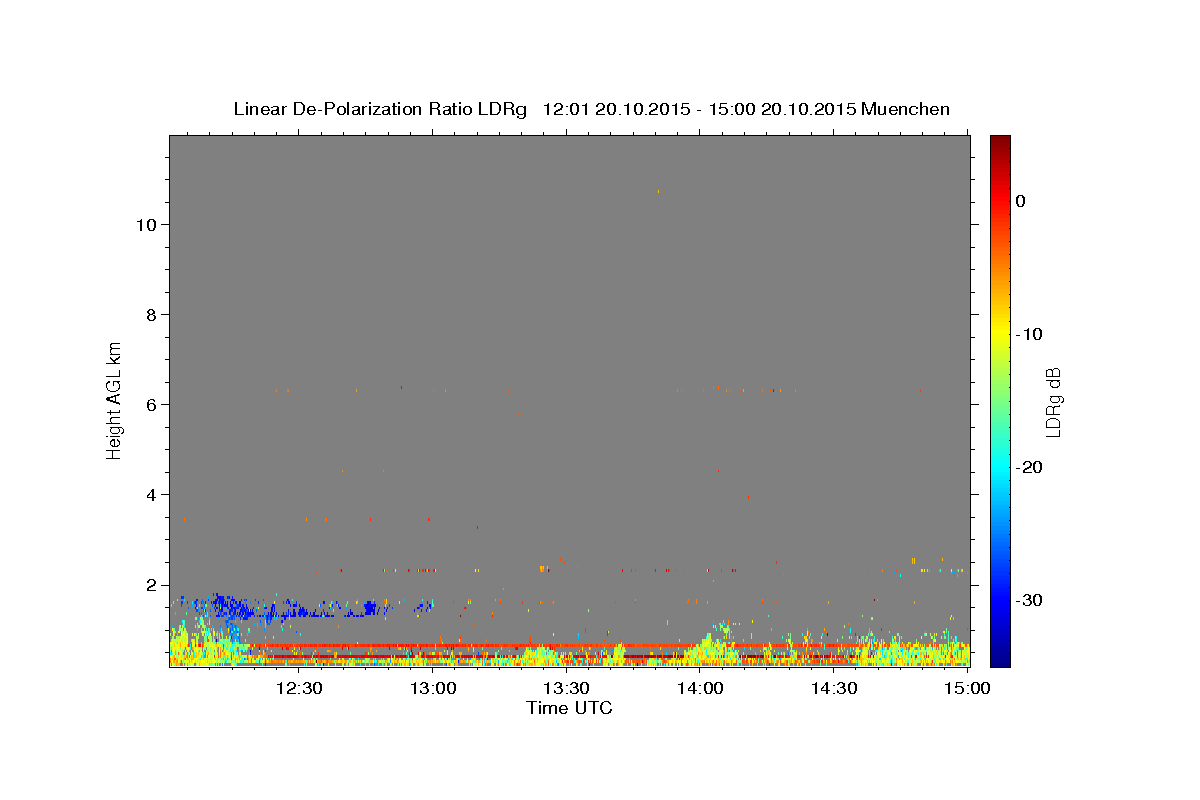Click the colorbar tick label '-30'

coord(1031,600)
